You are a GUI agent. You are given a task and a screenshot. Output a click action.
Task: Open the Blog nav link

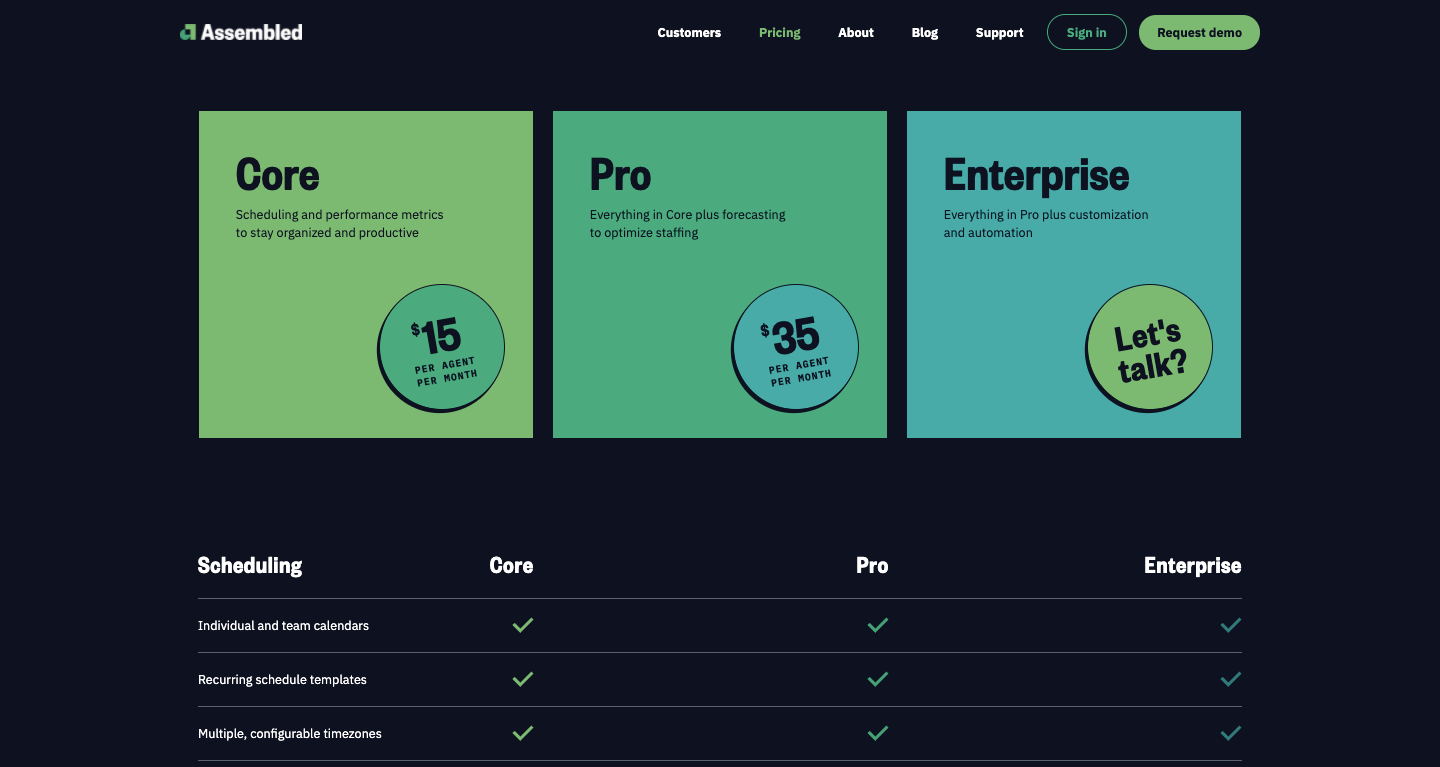[925, 33]
